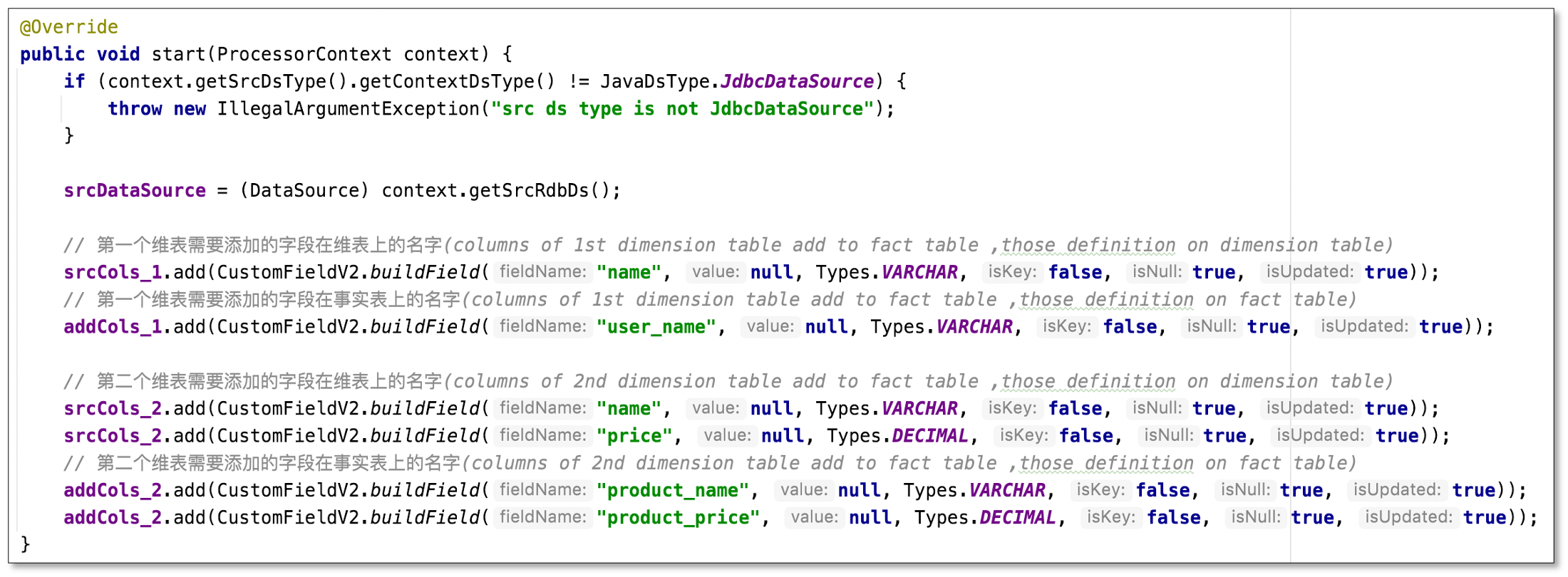Click the "src ds type is not JdbcDataSource" string
Viewport: 1568px width, 577px height.
(x=682, y=109)
